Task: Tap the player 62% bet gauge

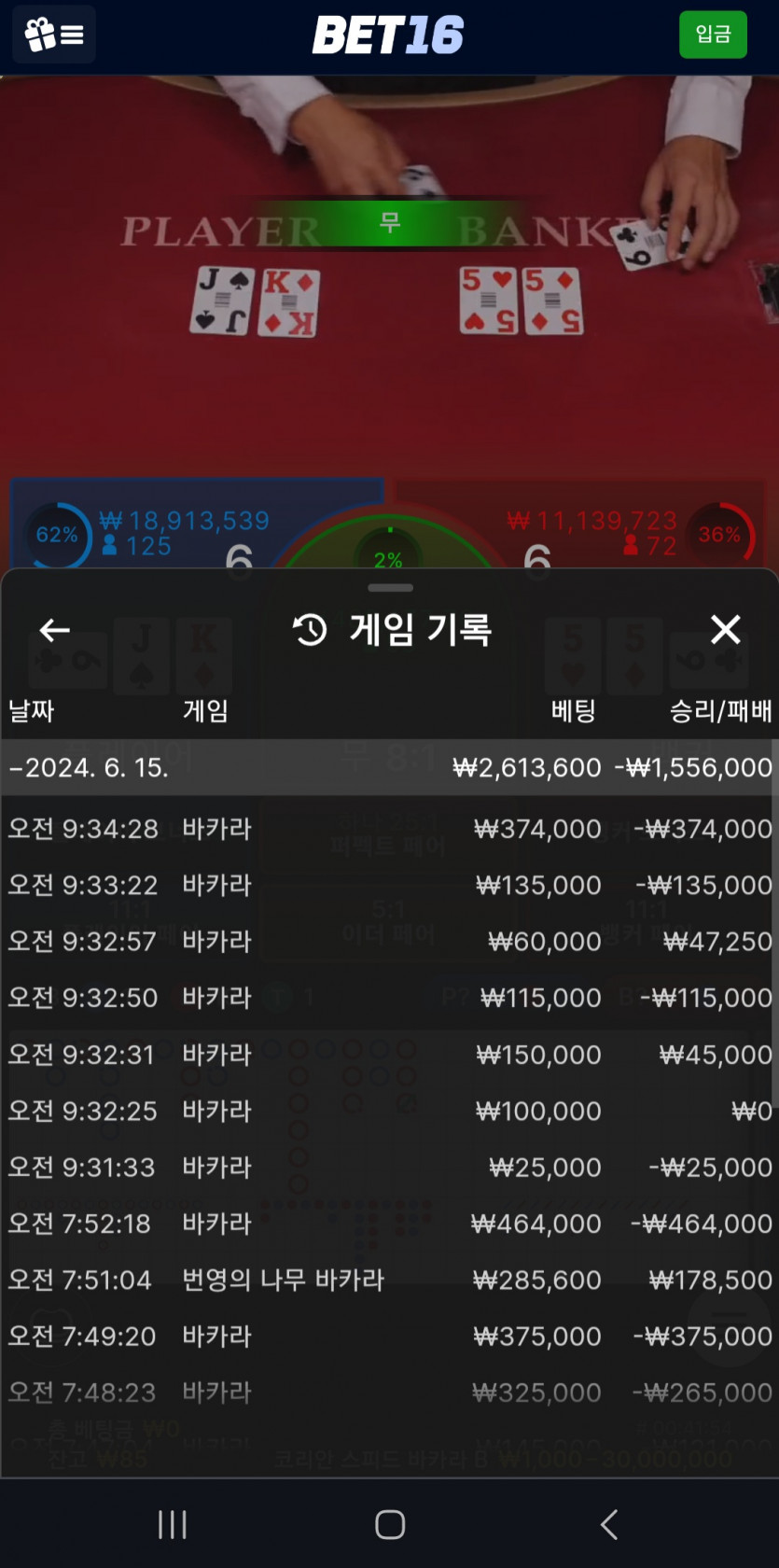Action: 57,535
